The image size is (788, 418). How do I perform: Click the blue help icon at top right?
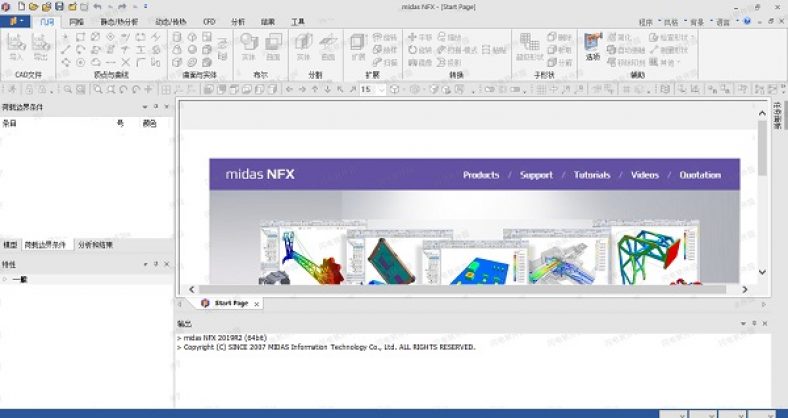[747, 22]
